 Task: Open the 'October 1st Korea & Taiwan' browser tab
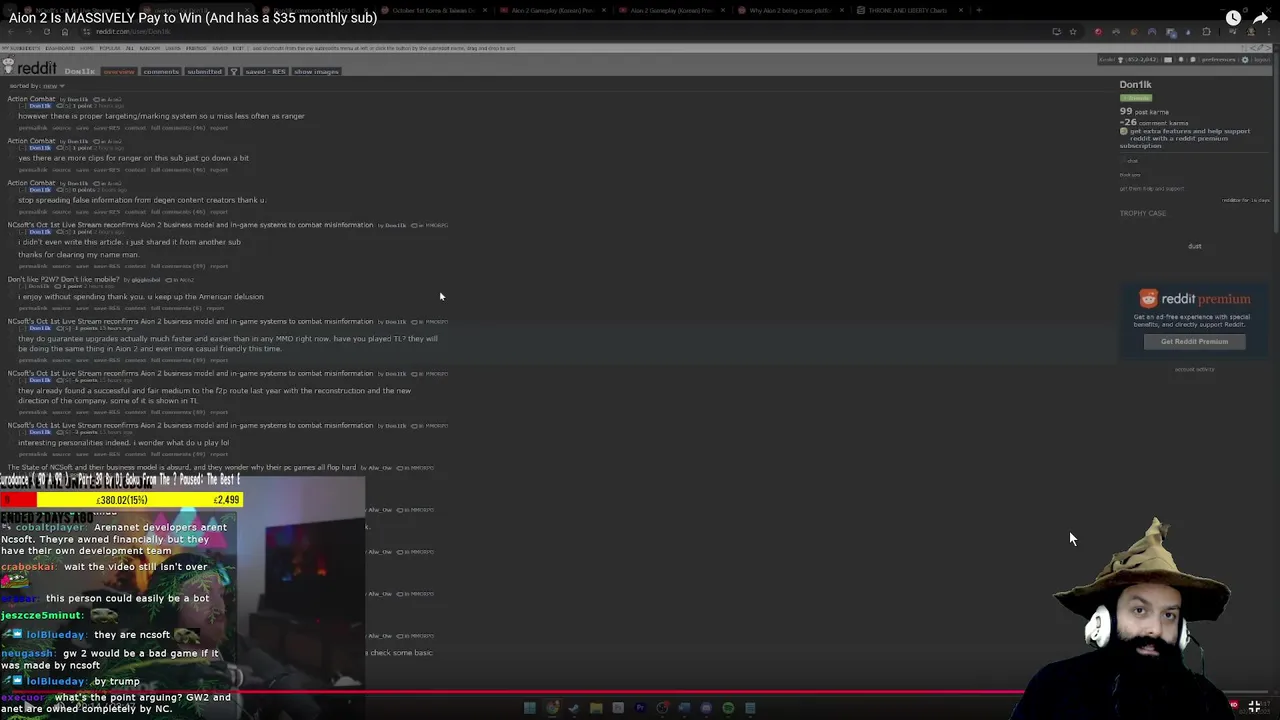pos(434,10)
